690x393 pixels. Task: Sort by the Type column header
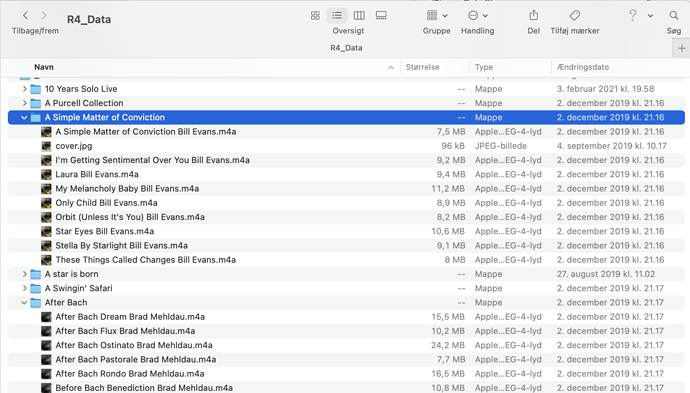pos(484,67)
